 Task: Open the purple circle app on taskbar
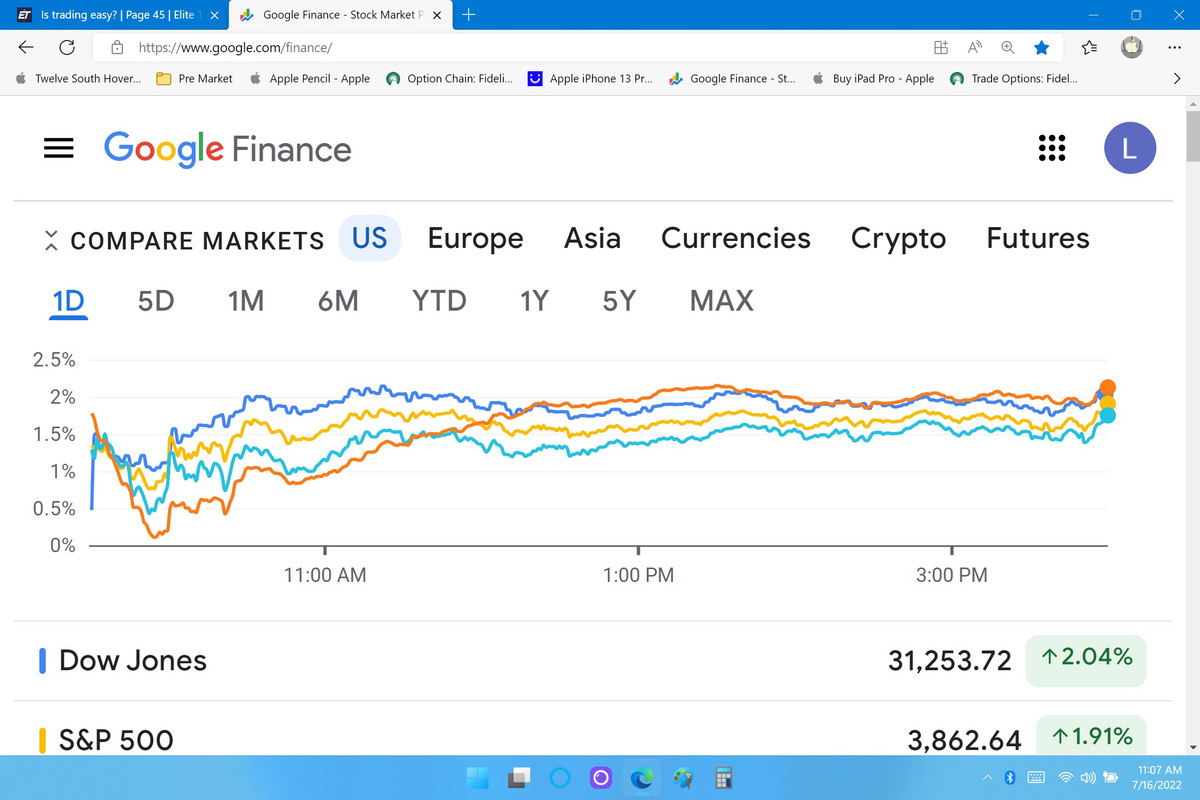coord(600,778)
